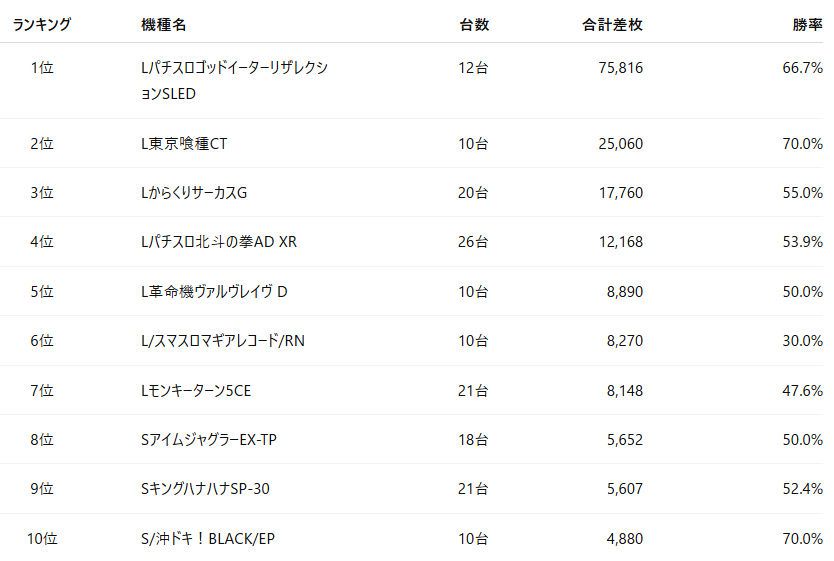Select the SアイムジャグラーEX-TP entry
The image size is (834, 561).
click(x=208, y=440)
